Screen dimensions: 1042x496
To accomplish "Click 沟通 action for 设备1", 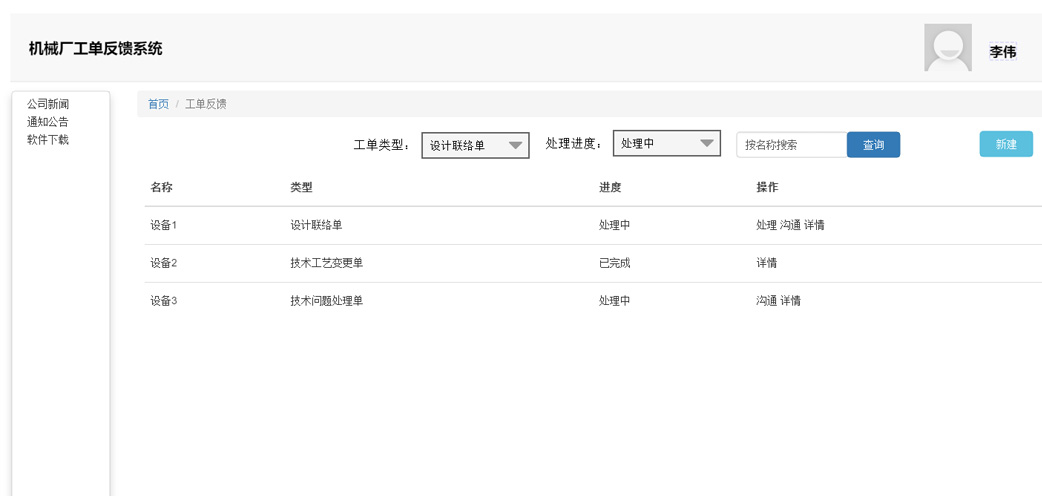I will click(x=790, y=225).
